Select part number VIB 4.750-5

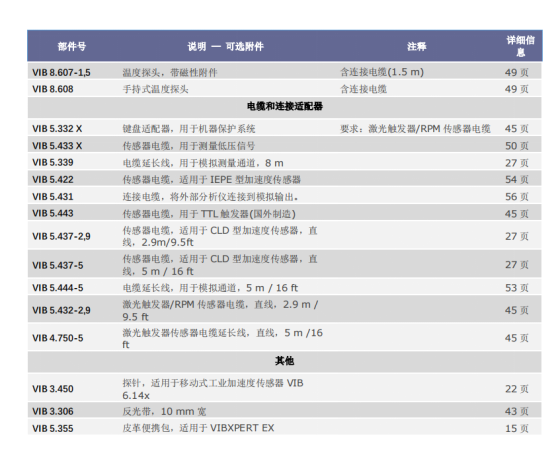point(58,338)
